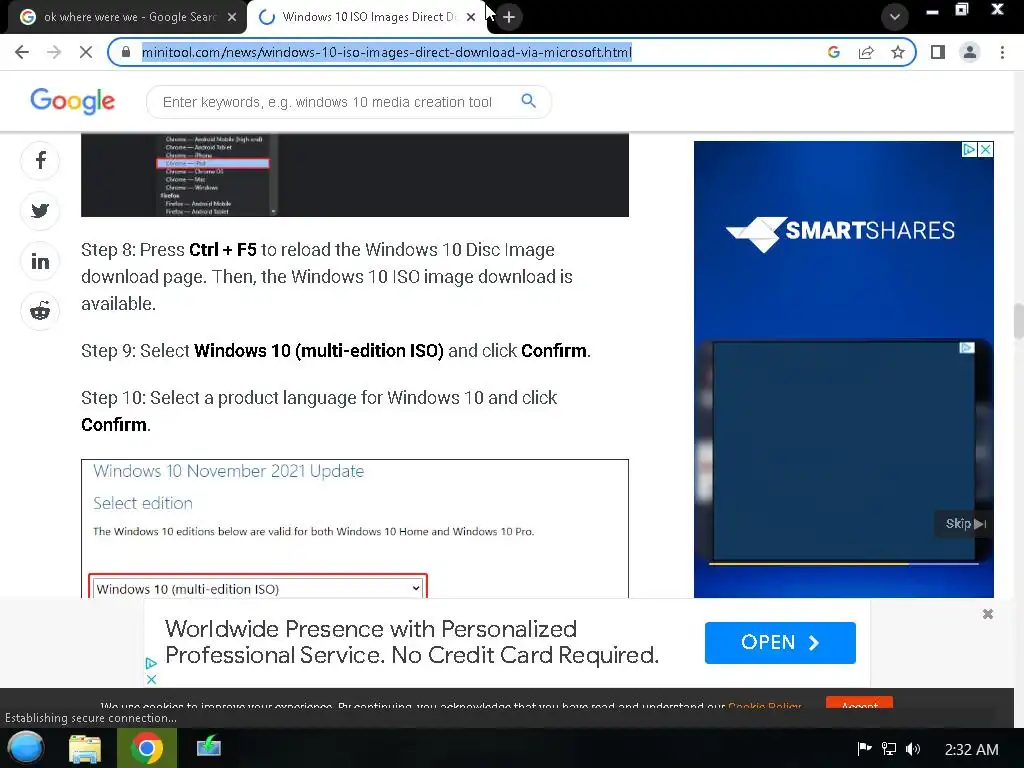Click the 'Worldwide Presence' ad text
This screenshot has height=768, width=1024.
tap(411, 642)
